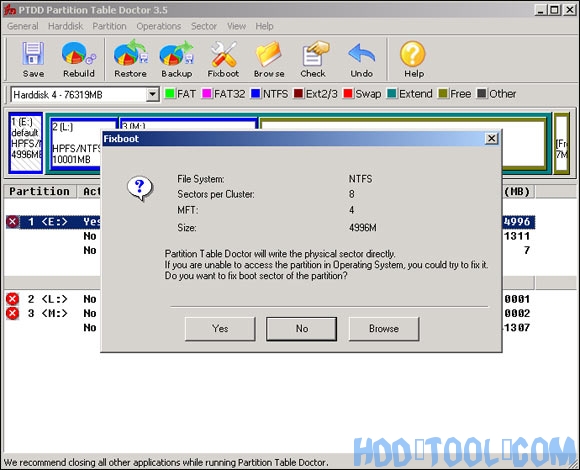Click the 'NTFS' file system value in dialog

[x=361, y=179]
